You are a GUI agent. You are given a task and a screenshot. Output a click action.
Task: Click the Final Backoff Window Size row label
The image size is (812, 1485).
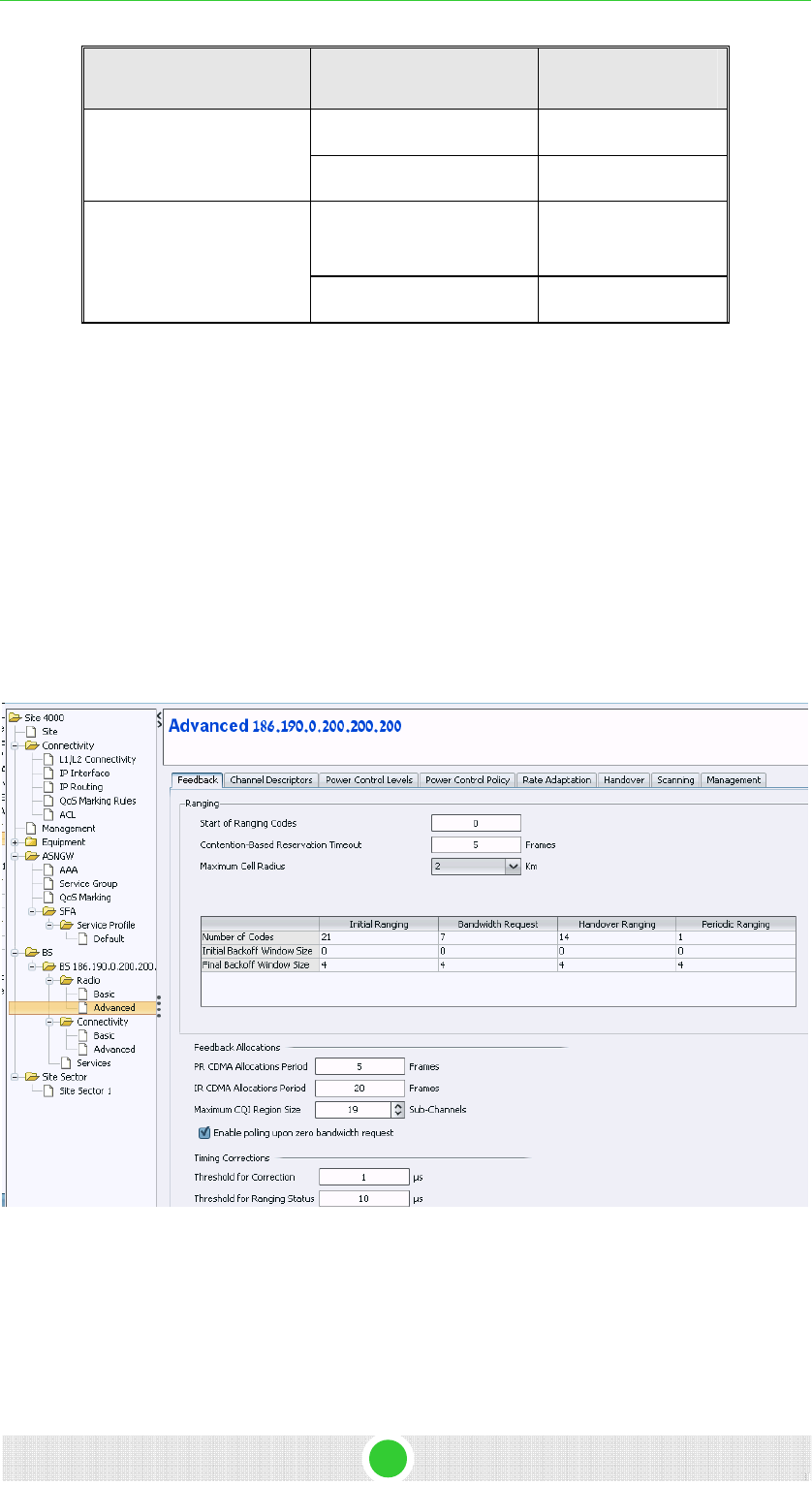260,964
